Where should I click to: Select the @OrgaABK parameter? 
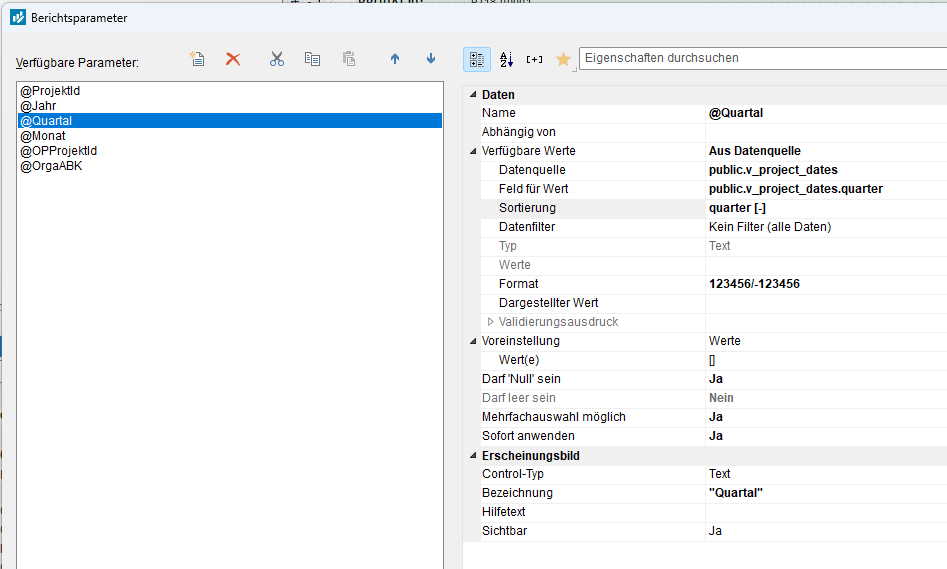[x=51, y=166]
